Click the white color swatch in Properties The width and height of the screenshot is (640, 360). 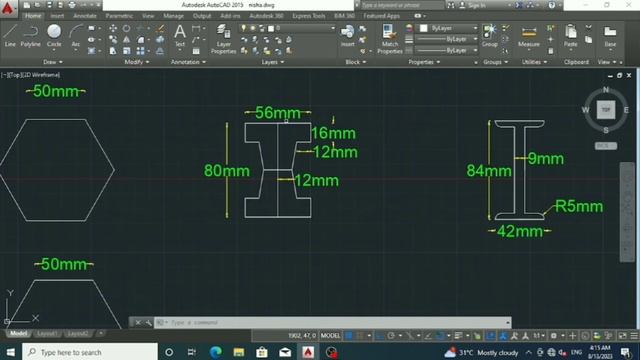tap(424, 28)
